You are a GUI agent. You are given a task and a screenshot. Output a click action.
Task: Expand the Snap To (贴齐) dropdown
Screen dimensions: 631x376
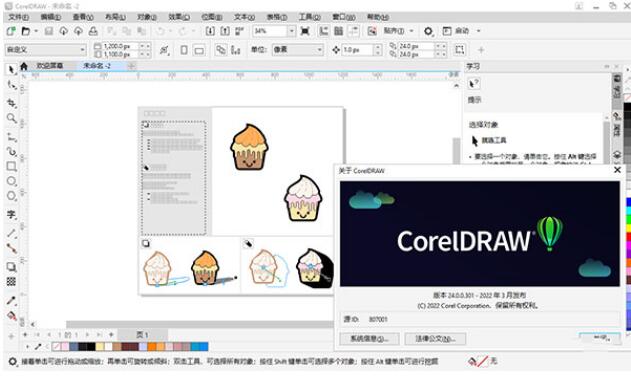pos(411,31)
